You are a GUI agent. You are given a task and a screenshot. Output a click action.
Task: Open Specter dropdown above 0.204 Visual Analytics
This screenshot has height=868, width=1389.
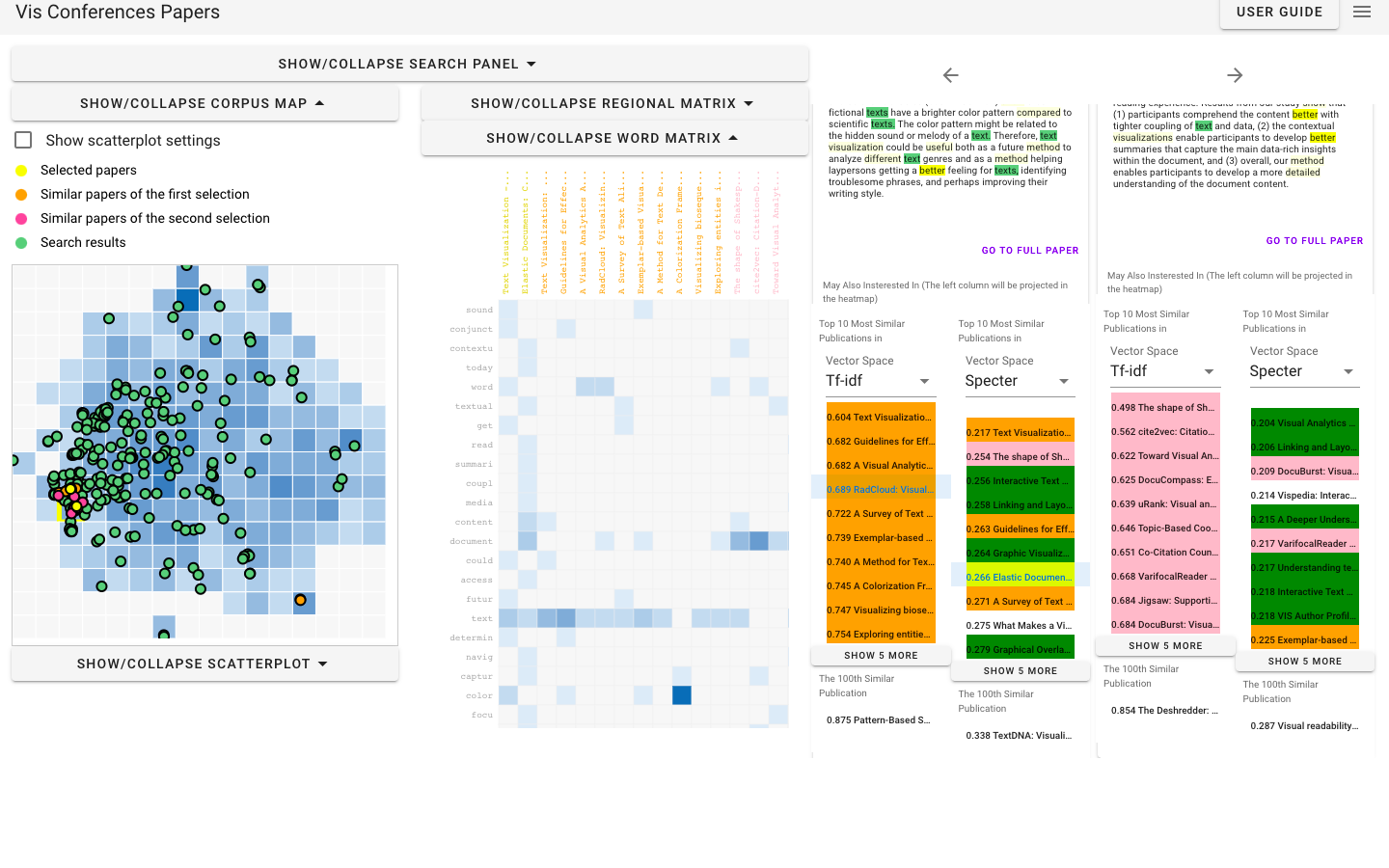coord(1304,371)
